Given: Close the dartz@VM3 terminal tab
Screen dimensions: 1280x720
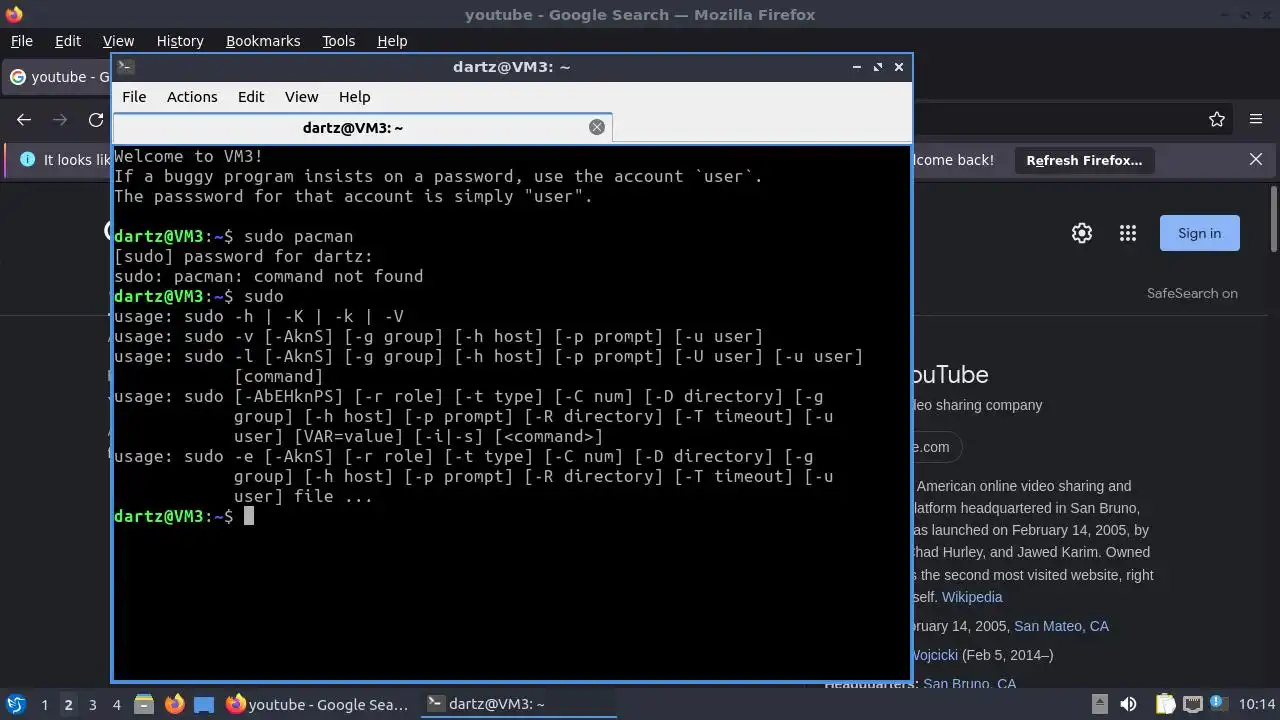Looking at the screenshot, I should tap(597, 127).
